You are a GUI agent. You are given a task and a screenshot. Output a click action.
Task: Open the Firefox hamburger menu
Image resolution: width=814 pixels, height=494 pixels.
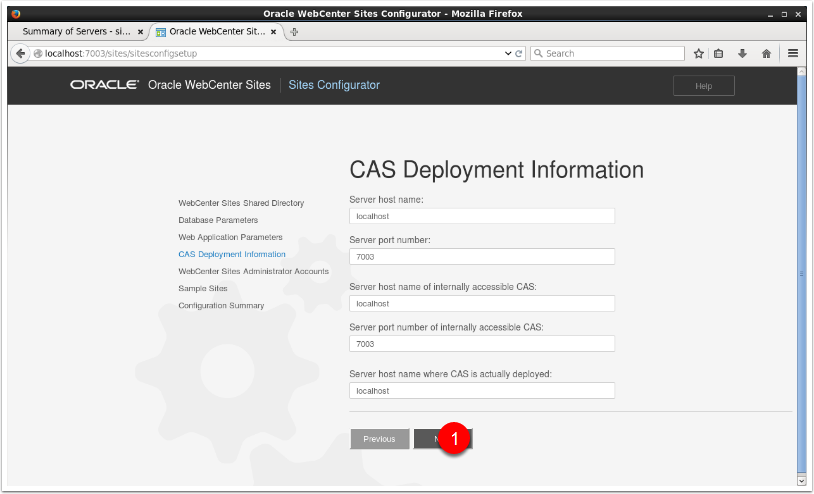[793, 53]
